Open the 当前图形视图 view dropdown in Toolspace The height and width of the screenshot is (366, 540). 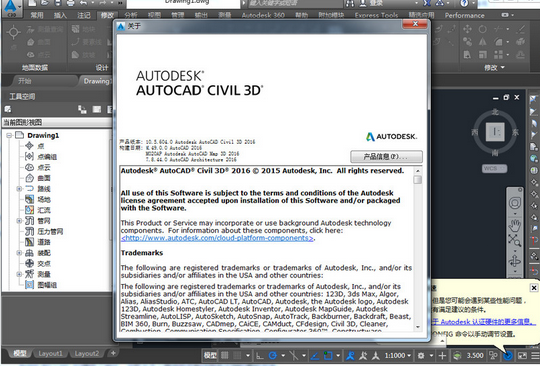coord(57,122)
